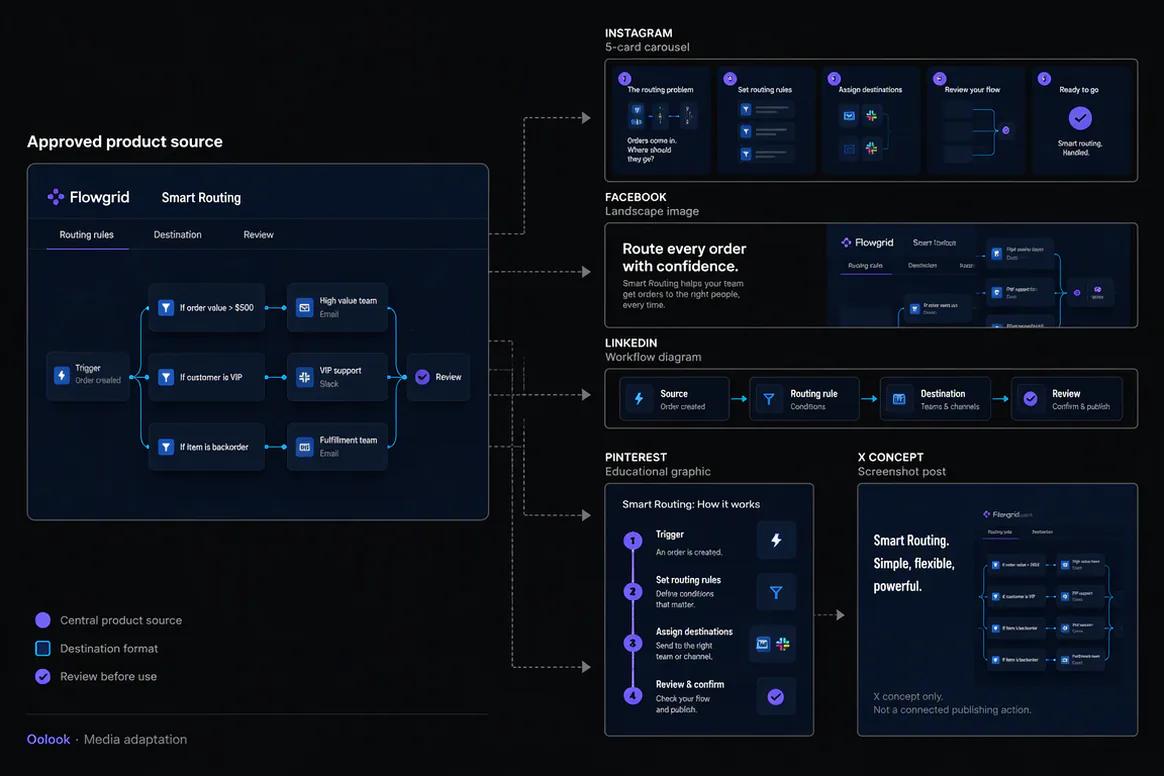The image size is (1164, 776).
Task: Click the Instagram 'Ready to go' checkmark circle
Action: [1080, 117]
